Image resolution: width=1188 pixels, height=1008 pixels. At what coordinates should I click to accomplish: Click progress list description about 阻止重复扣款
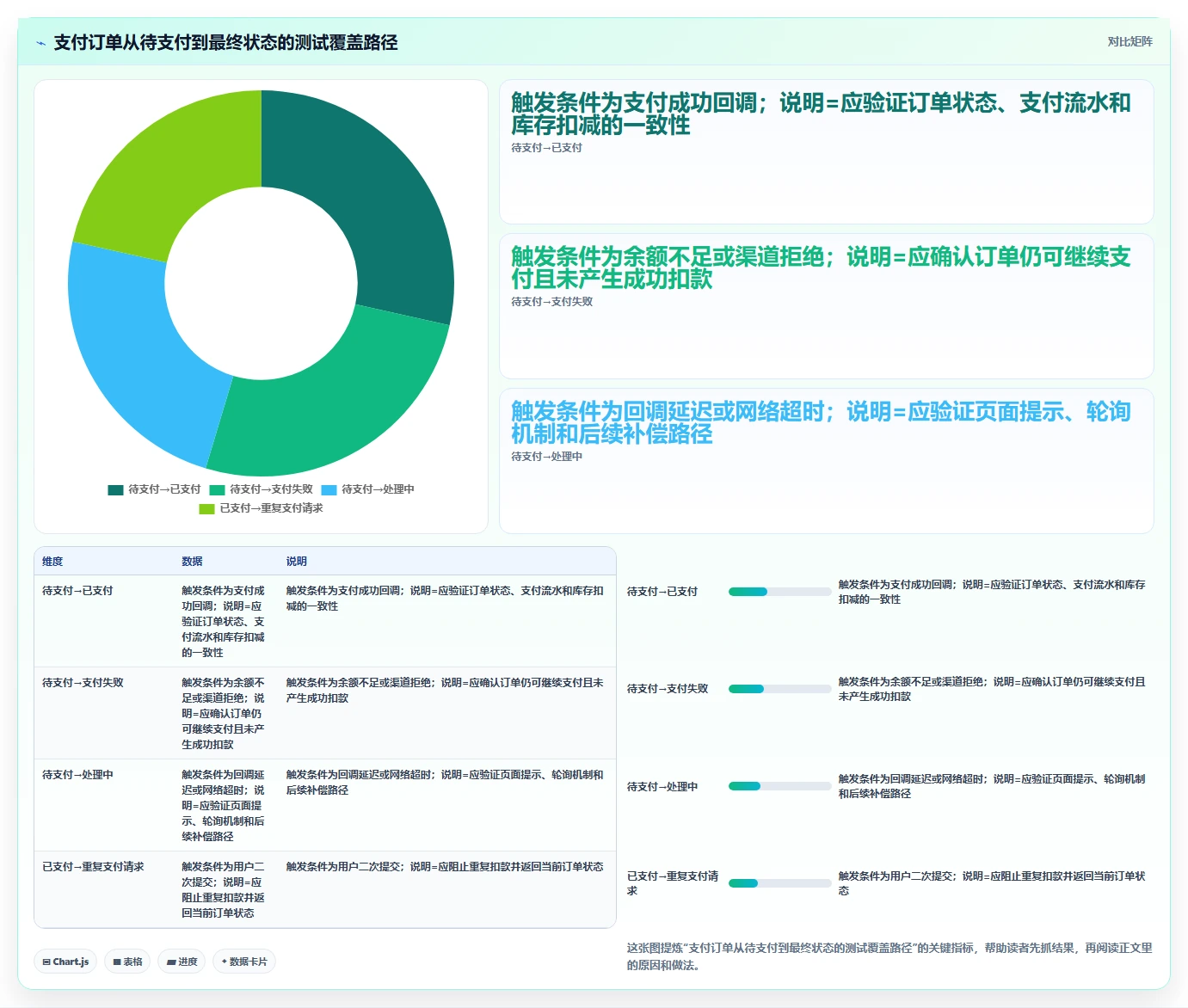point(992,883)
